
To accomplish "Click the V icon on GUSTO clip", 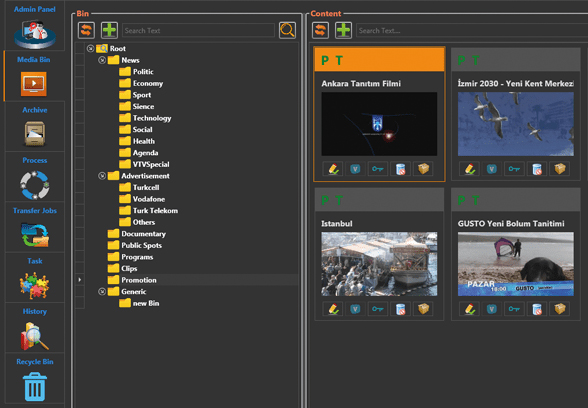I will 492,309.
